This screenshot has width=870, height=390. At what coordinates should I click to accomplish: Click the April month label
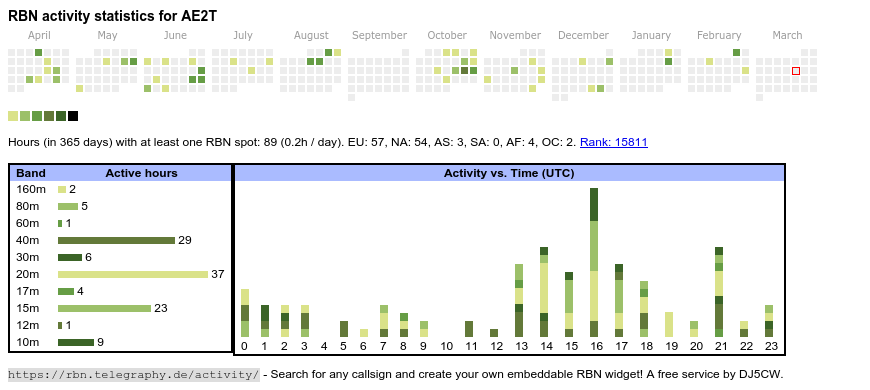[39, 36]
